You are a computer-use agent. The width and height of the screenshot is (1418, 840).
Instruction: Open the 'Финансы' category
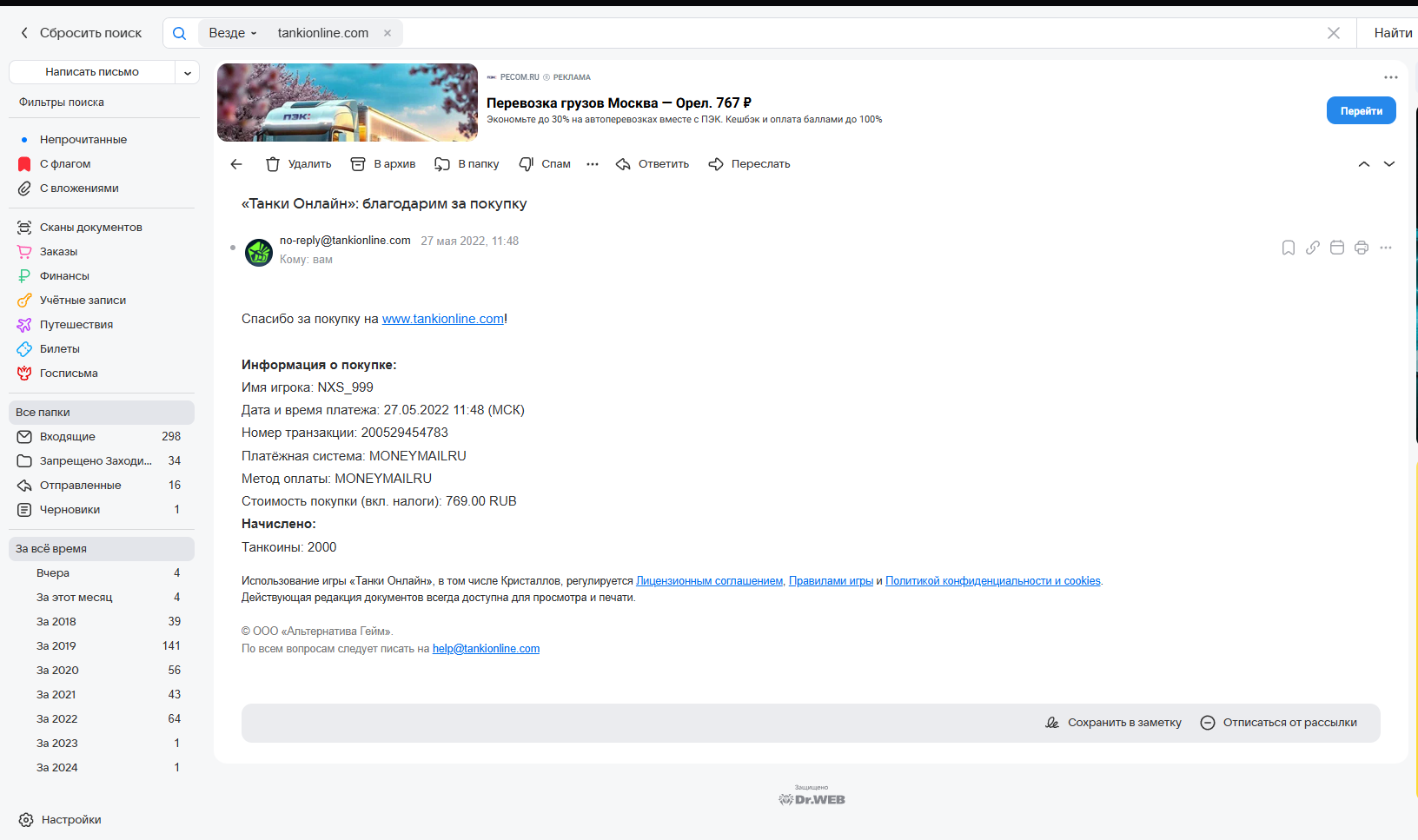[64, 276]
